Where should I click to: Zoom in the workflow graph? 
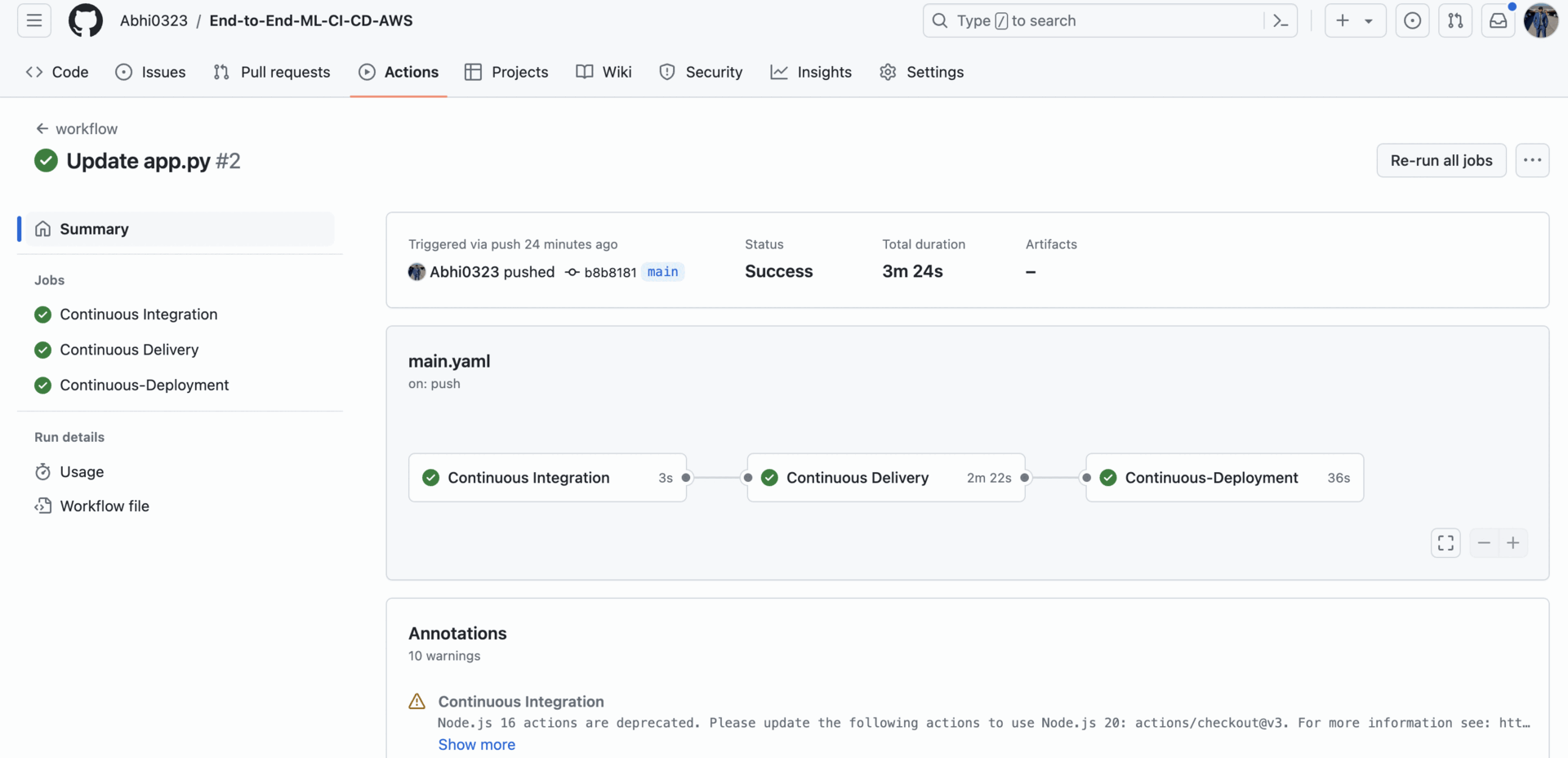(1512, 543)
